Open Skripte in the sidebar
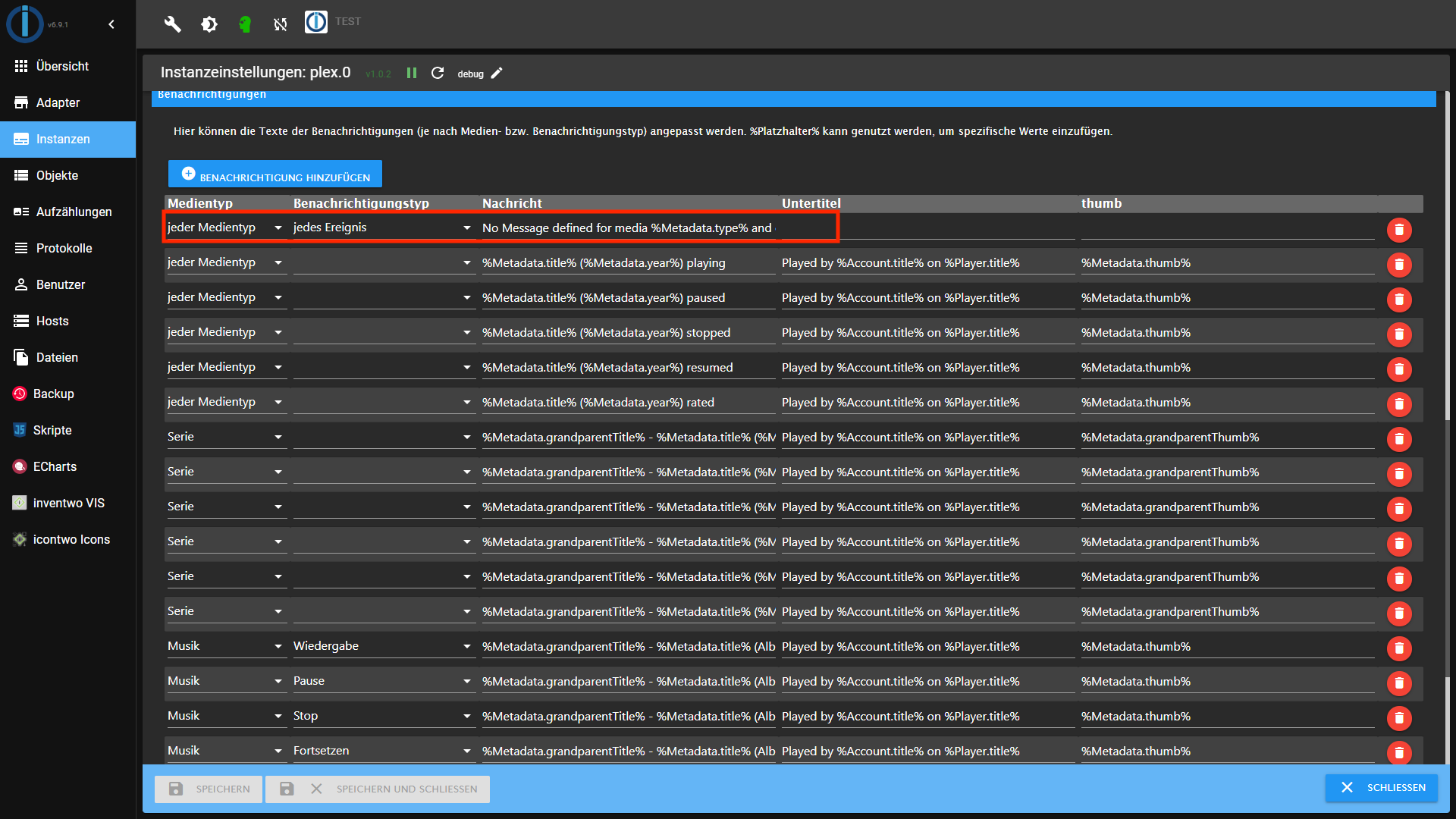The width and height of the screenshot is (1456, 819). point(67,430)
